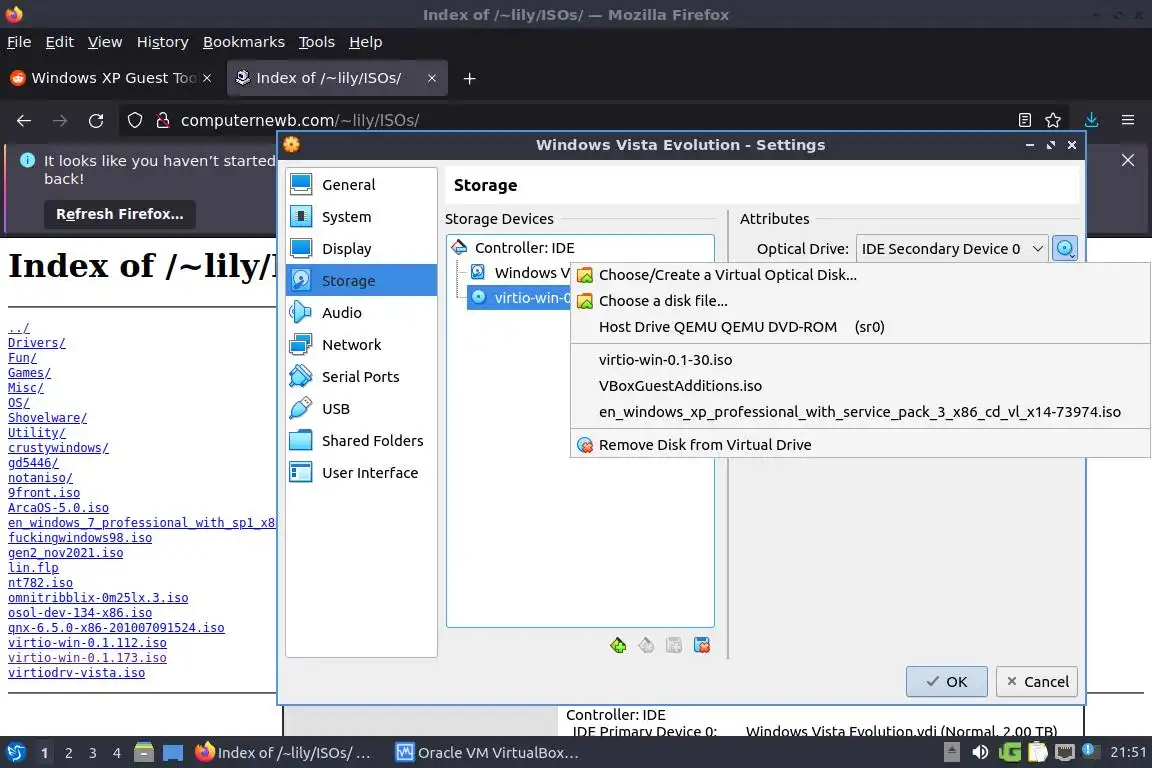Viewport: 1152px width, 768px height.
Task: Choose 'Choose/Create a Virtual Optical Disk...'
Action: pos(860,275)
